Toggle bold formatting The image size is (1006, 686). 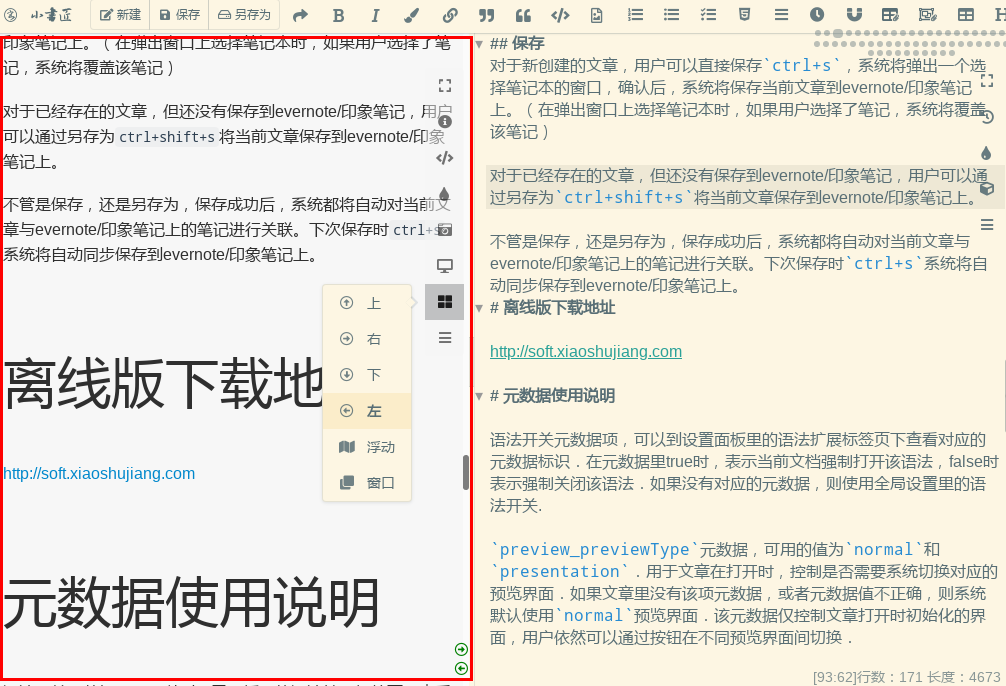click(339, 15)
